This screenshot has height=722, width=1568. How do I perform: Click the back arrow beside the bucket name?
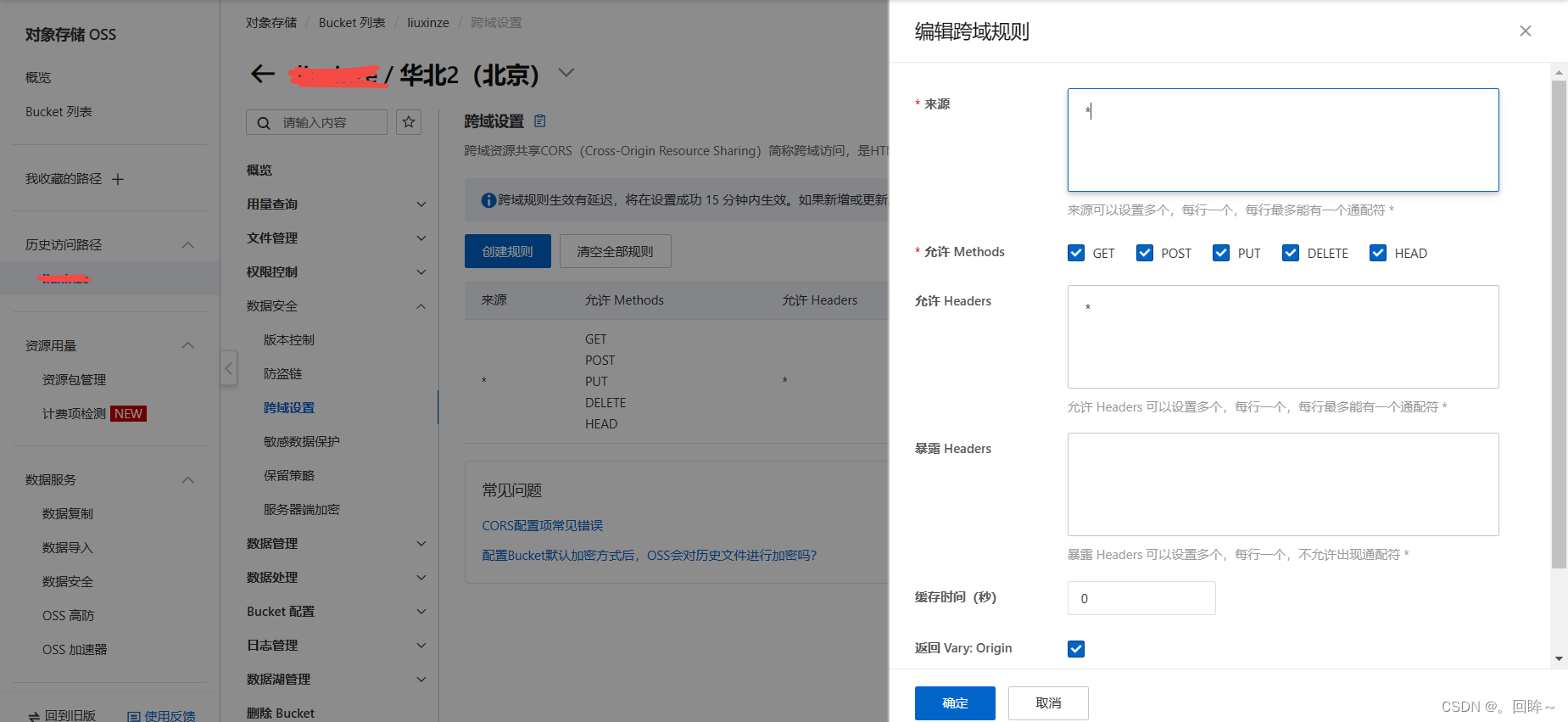pos(263,74)
